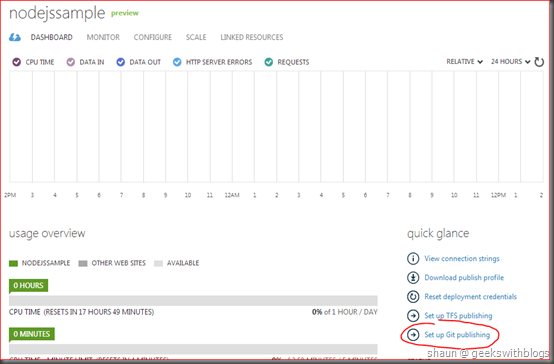The height and width of the screenshot is (364, 554).
Task: Switch to the MONITOR tab
Action: [103, 37]
